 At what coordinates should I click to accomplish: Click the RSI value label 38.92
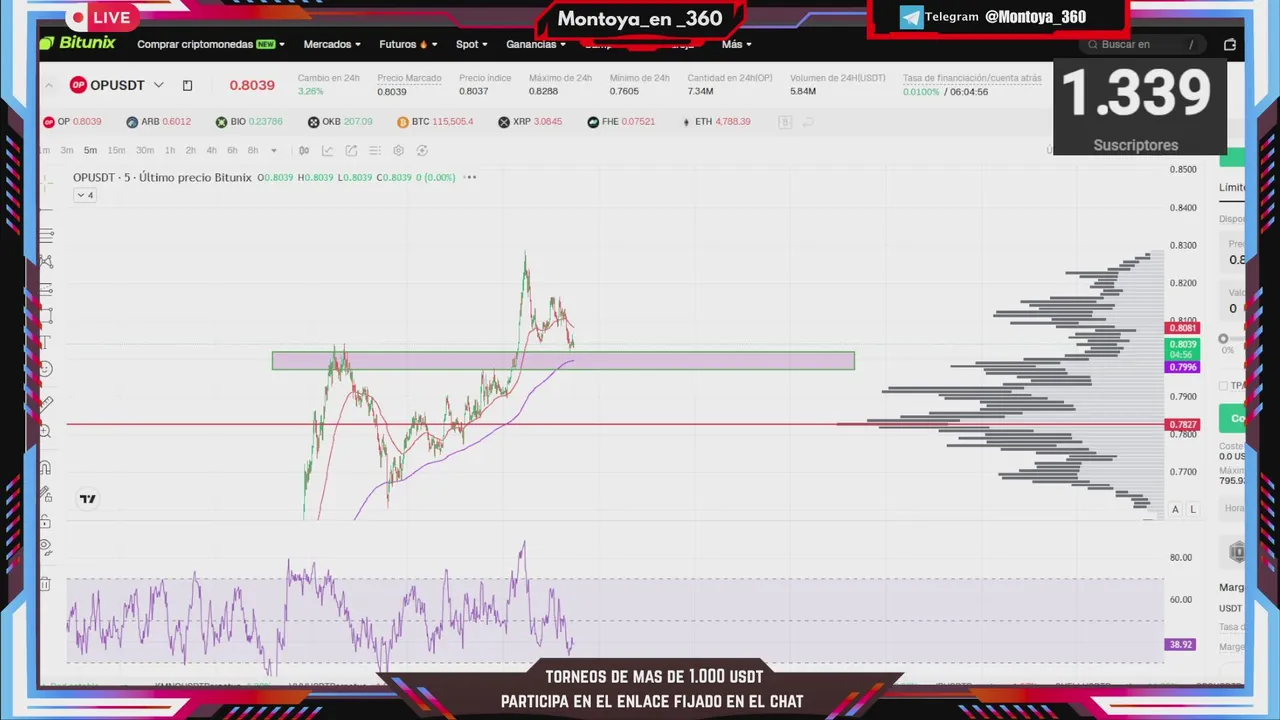tap(1181, 645)
